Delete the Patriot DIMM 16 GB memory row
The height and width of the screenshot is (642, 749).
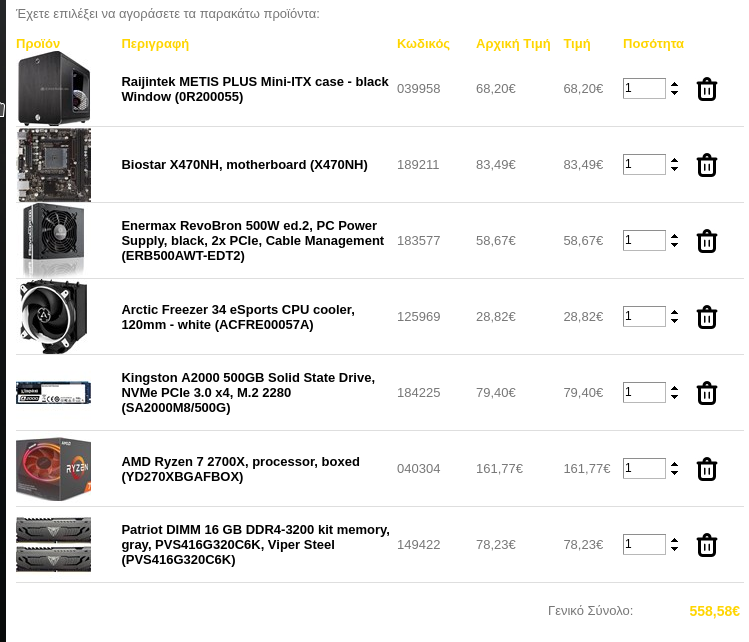(706, 545)
